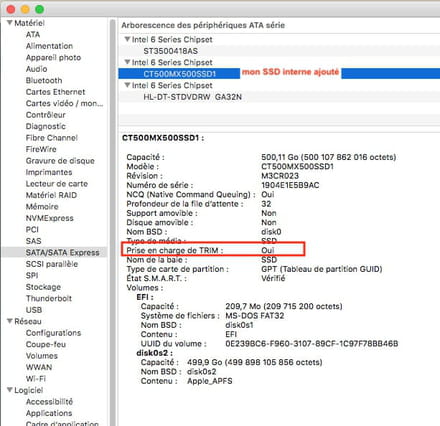440x426 pixels.
Task: Click the EFI volume heading
Action: 145,297
